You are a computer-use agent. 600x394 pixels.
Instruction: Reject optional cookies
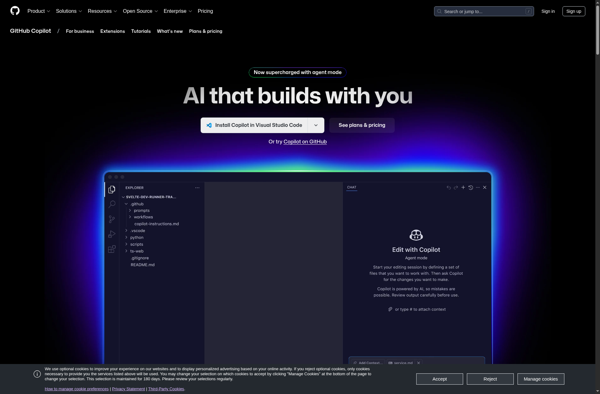click(490, 379)
